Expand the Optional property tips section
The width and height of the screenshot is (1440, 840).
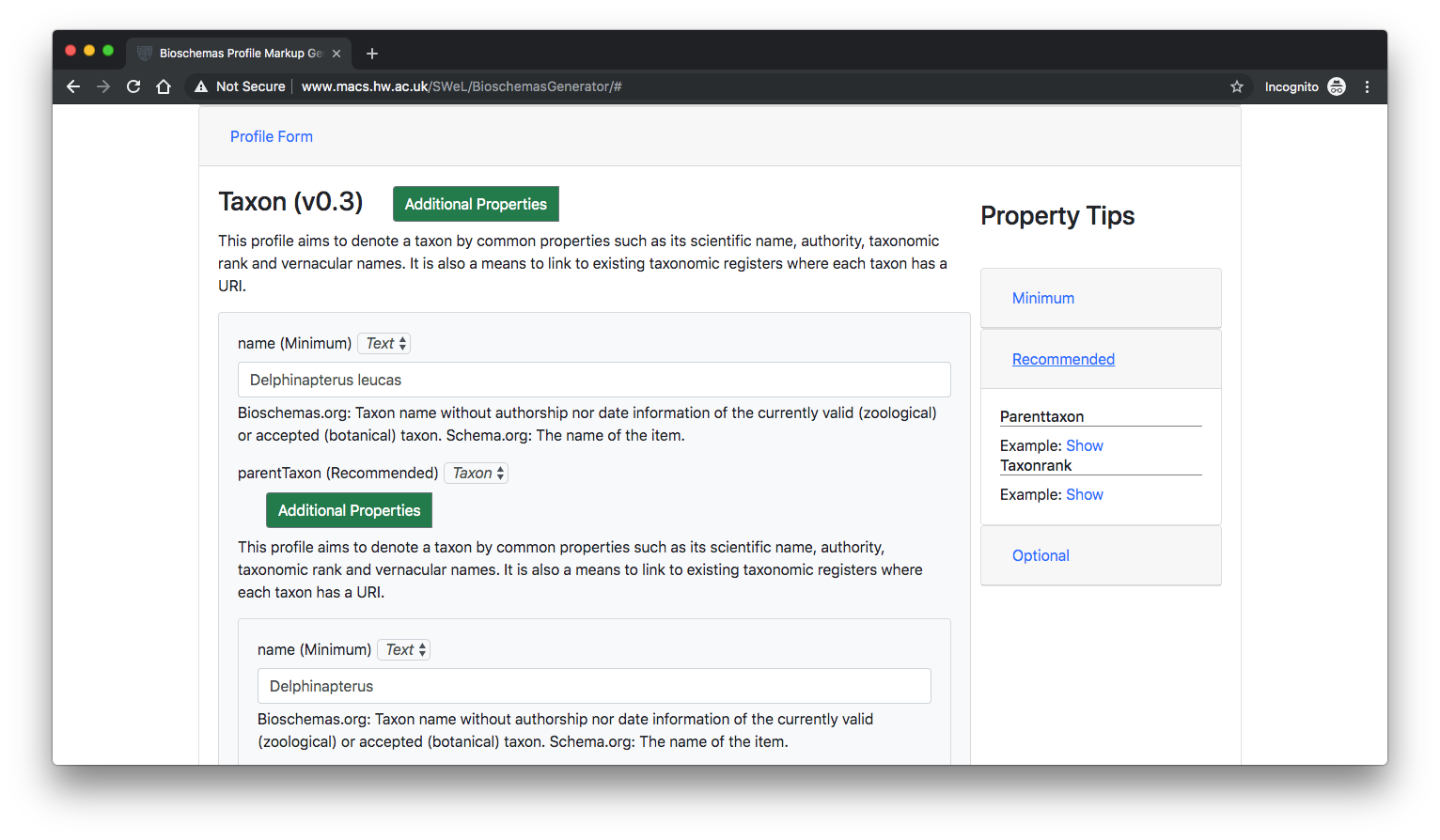click(1041, 555)
